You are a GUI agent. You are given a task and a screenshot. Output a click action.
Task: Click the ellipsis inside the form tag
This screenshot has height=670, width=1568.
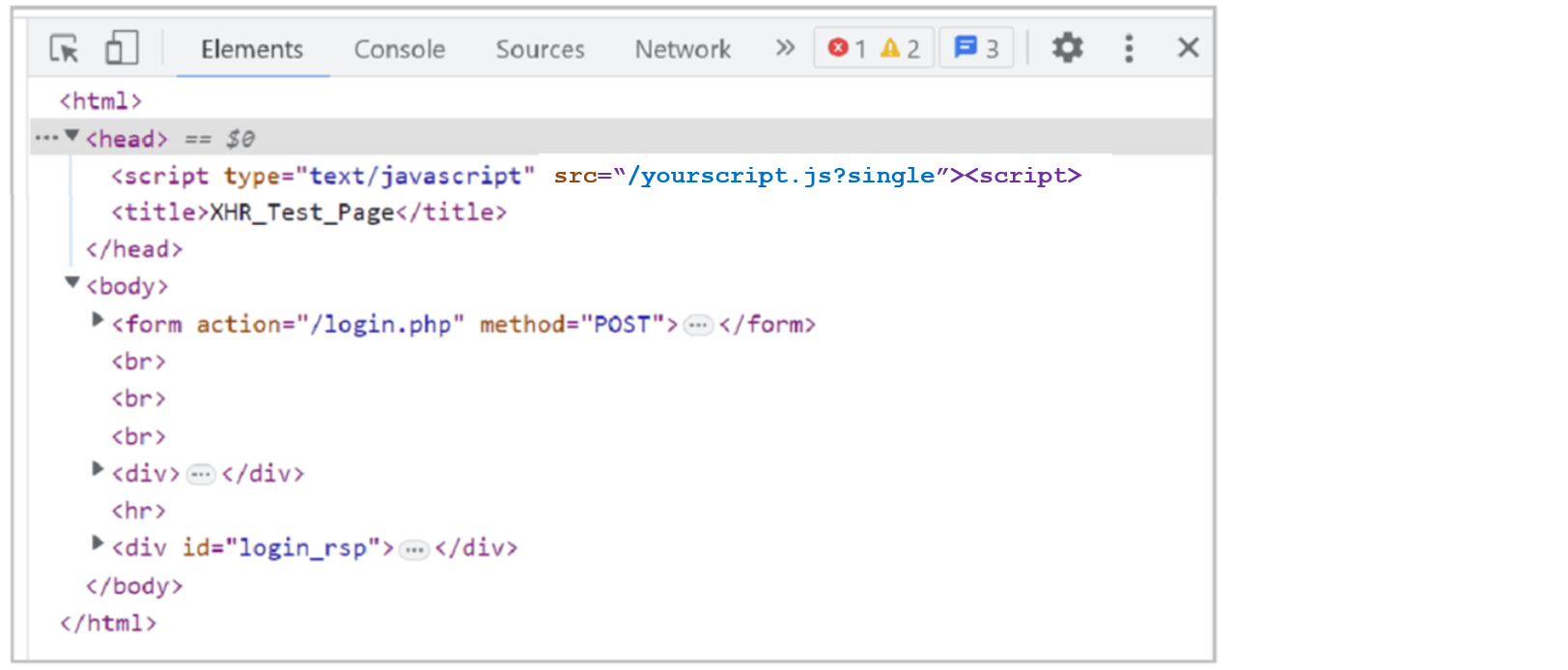(x=697, y=325)
